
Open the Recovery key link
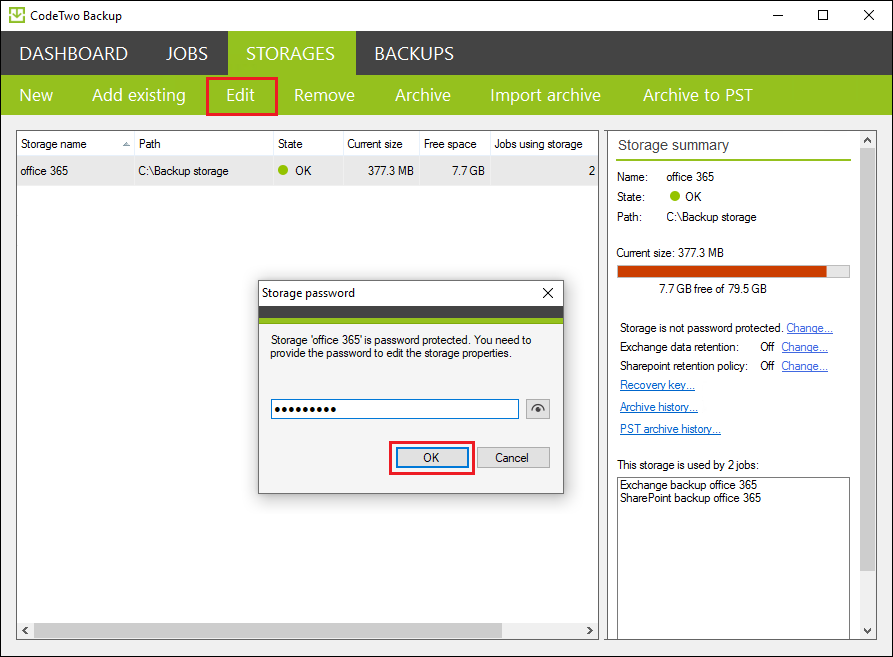click(x=657, y=385)
